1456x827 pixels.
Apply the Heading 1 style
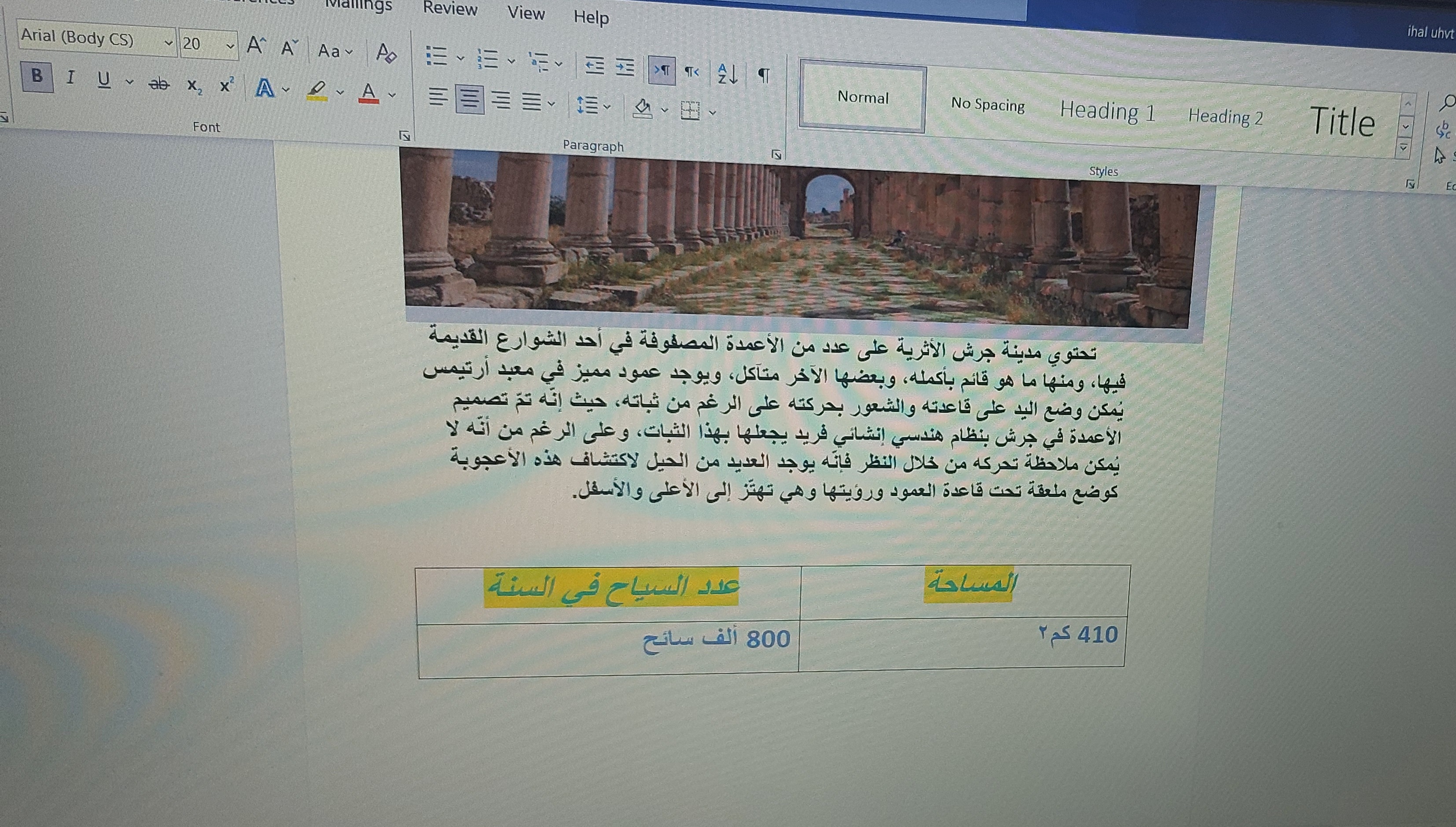coord(1107,111)
